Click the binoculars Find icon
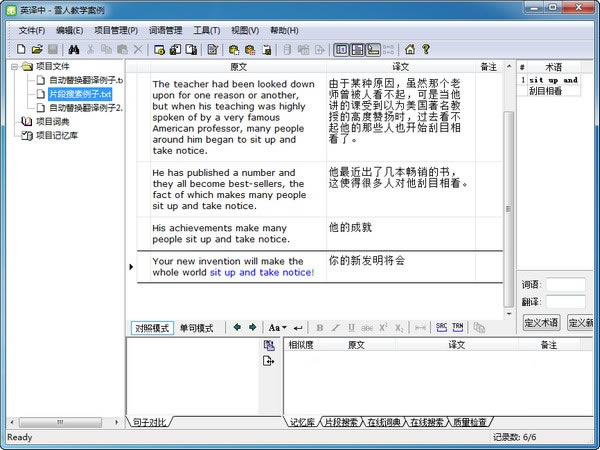This screenshot has width=600, height=450. [74, 49]
